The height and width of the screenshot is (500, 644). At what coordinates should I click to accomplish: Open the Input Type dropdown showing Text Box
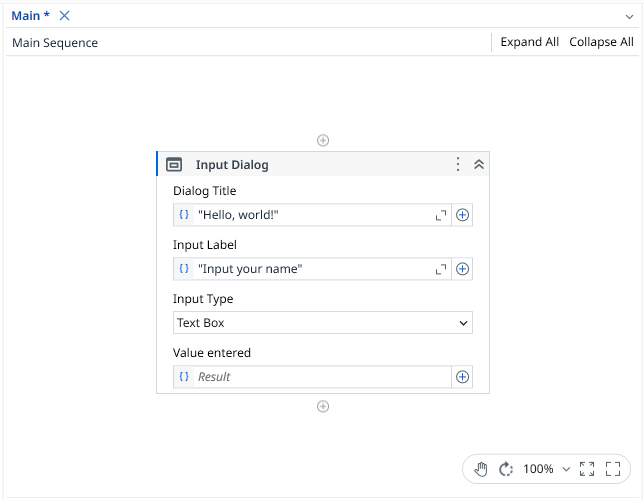pyautogui.click(x=322, y=323)
